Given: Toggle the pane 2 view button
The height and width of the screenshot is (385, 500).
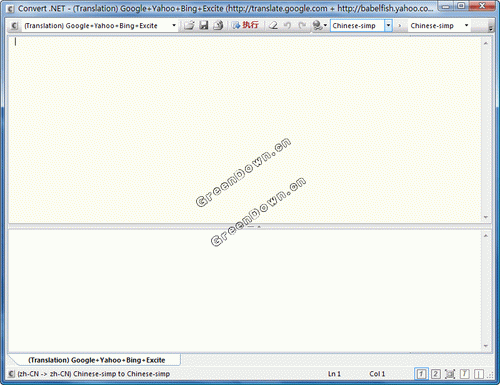Looking at the screenshot, I should (x=436, y=374).
